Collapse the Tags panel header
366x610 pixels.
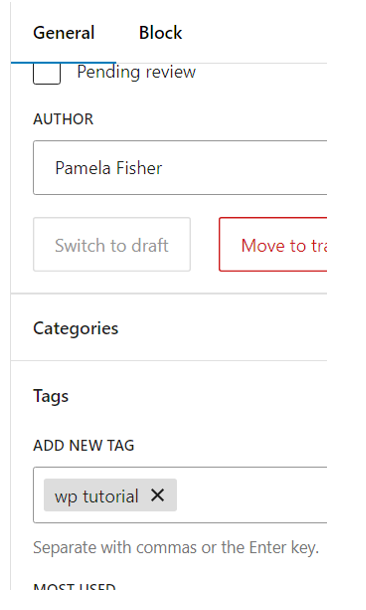[x=169, y=396]
